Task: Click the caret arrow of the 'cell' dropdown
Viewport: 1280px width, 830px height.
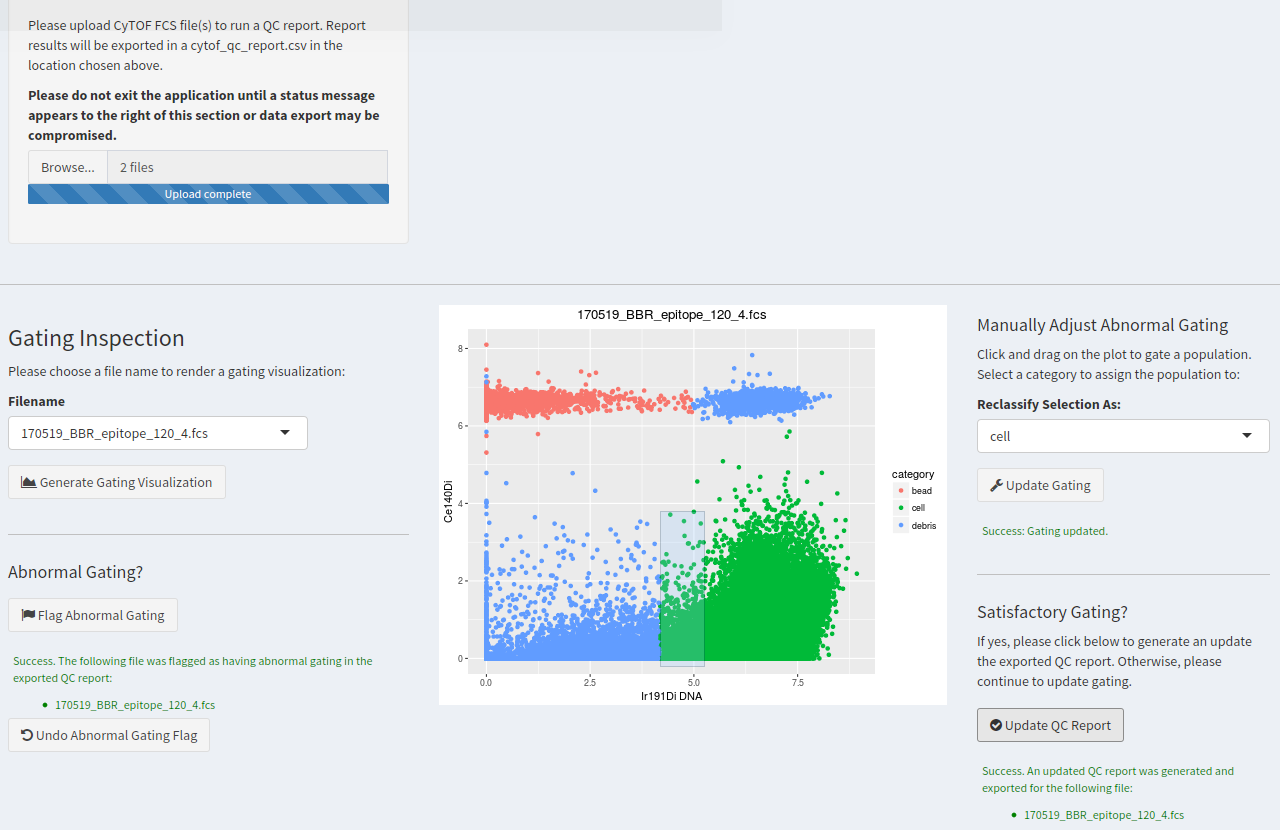Action: click(1247, 436)
